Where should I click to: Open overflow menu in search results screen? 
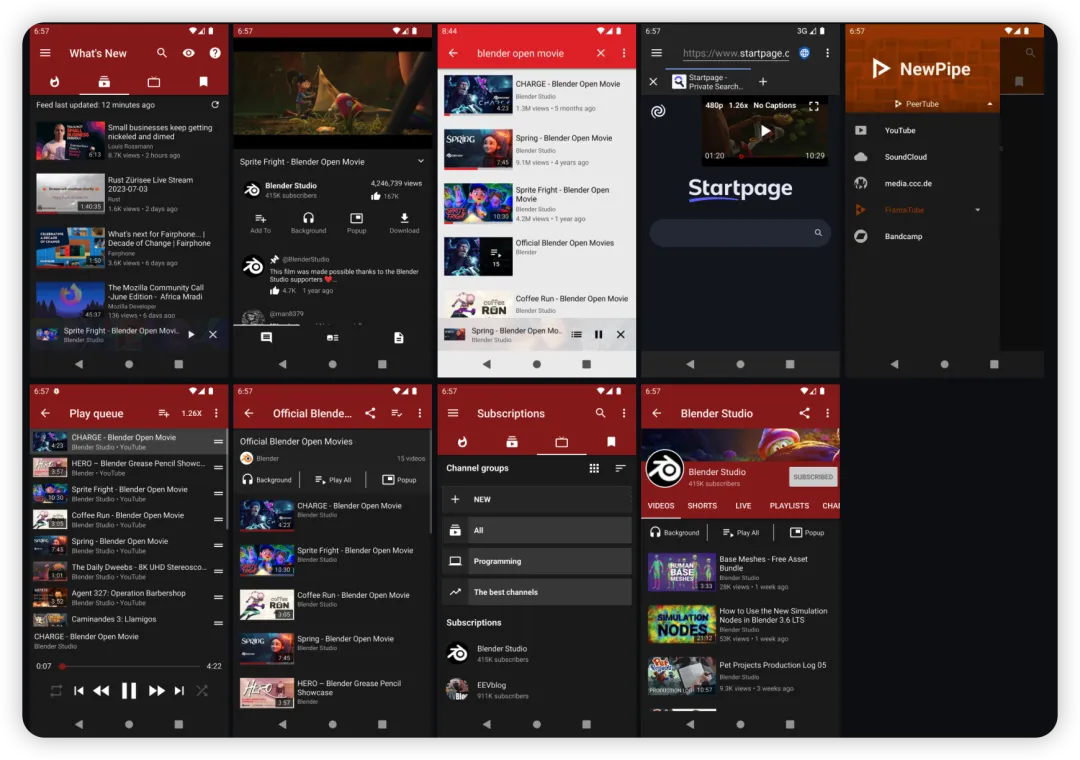point(624,53)
